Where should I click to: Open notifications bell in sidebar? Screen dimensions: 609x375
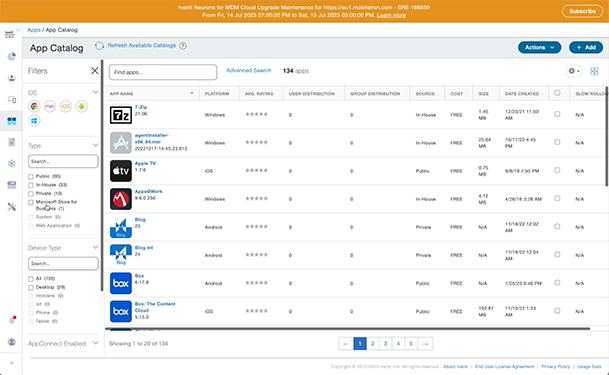[12, 321]
